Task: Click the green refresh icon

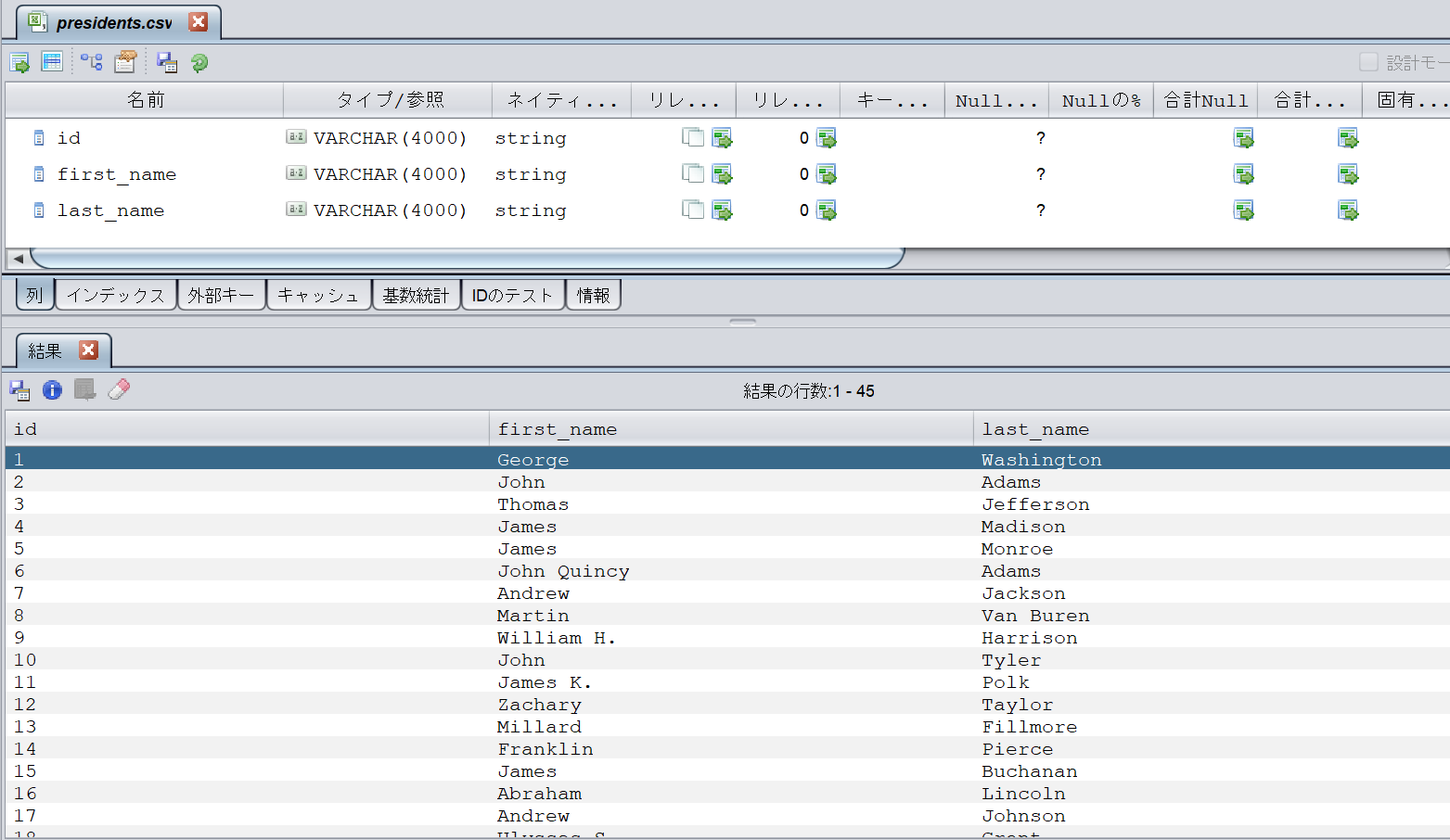Action: [x=199, y=62]
